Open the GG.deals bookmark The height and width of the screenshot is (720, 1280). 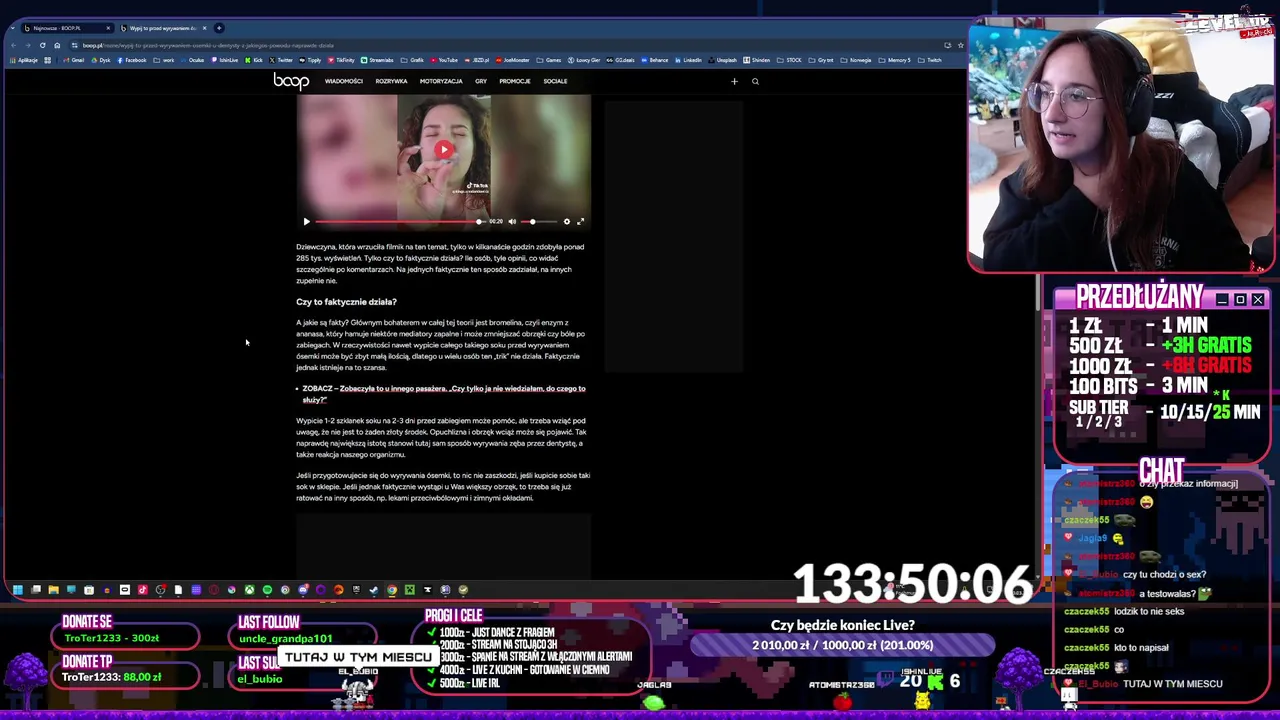620,60
